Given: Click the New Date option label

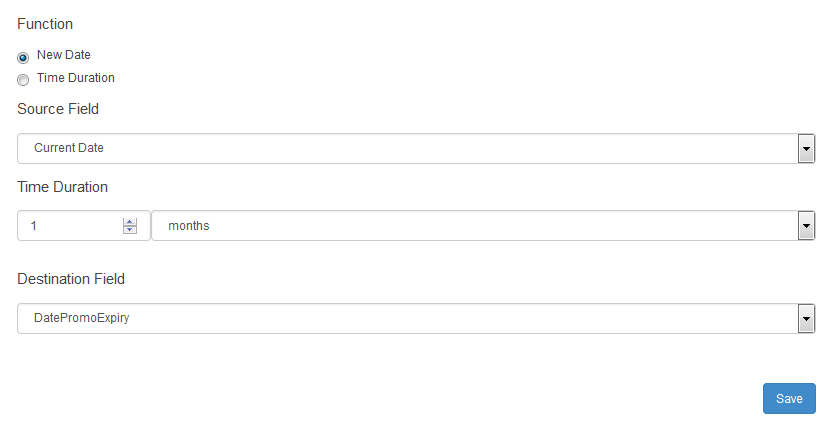Looking at the screenshot, I should [64, 55].
